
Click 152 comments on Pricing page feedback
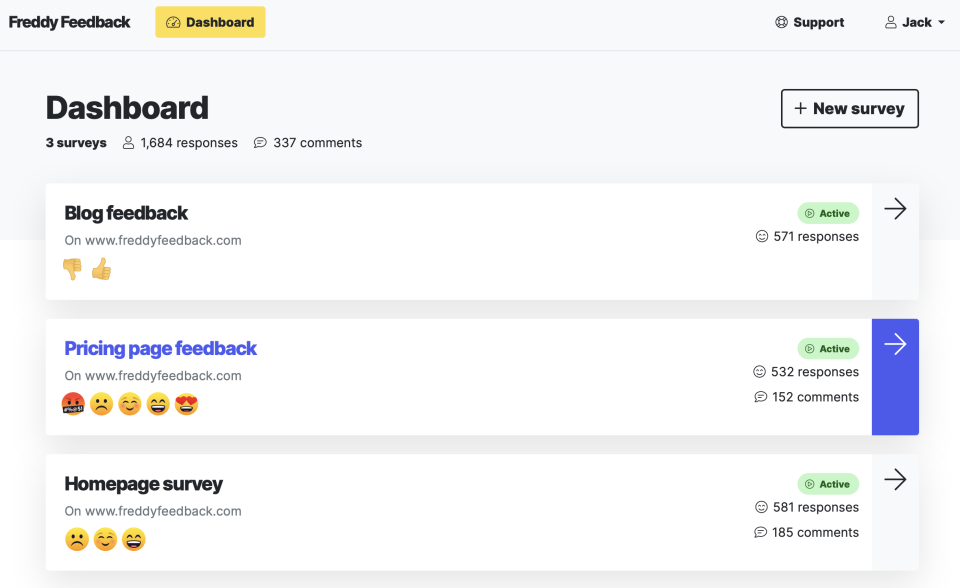point(806,397)
